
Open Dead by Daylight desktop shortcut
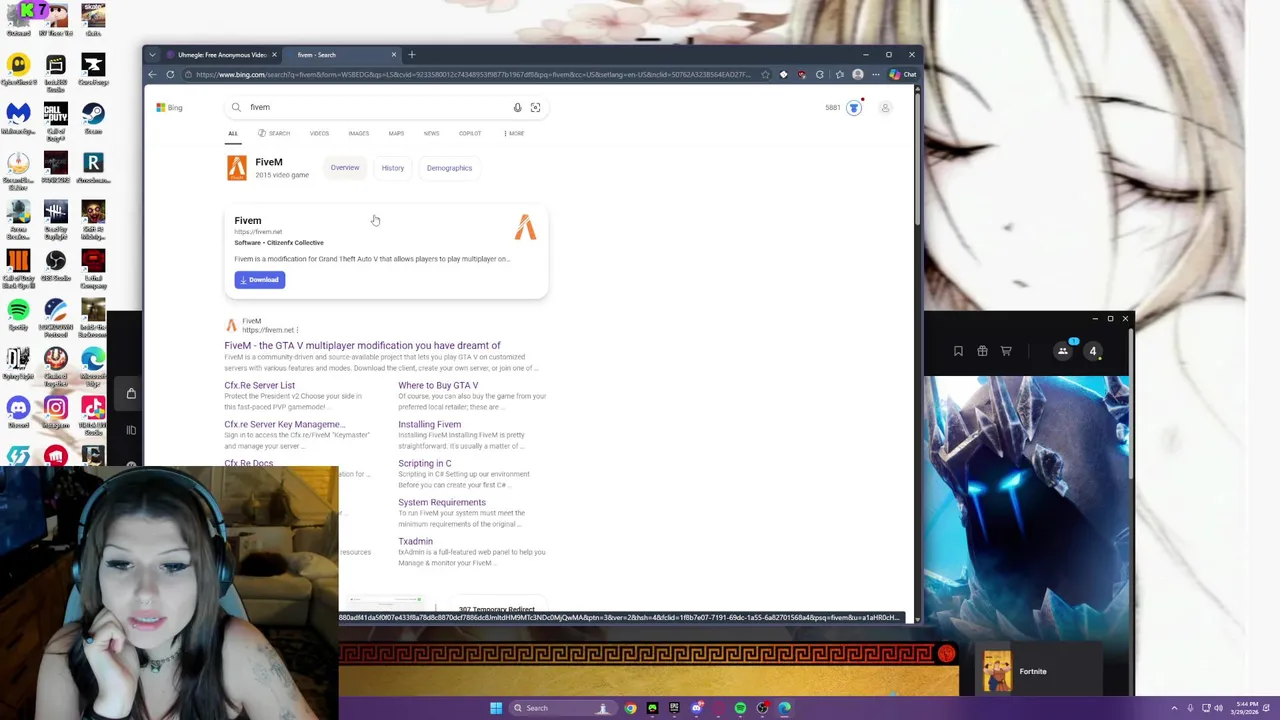(x=55, y=216)
